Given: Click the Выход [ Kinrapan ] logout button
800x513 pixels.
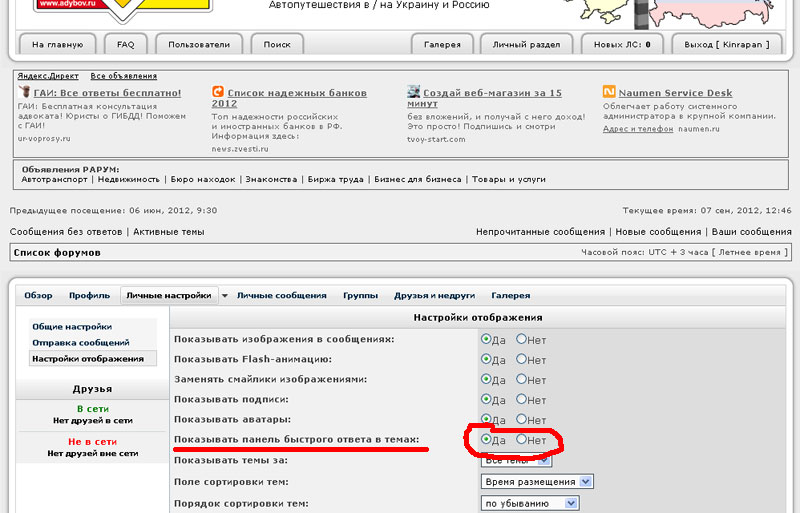Looking at the screenshot, I should point(728,45).
